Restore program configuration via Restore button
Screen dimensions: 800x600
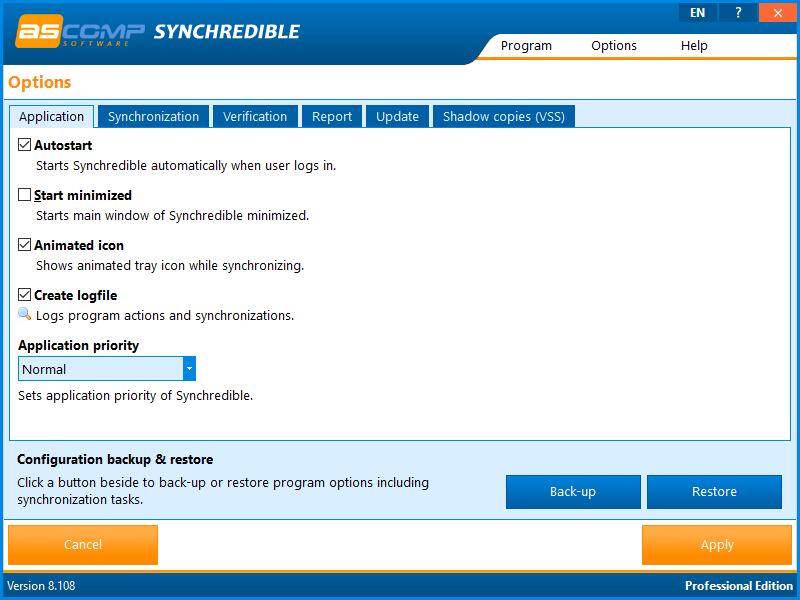(714, 492)
